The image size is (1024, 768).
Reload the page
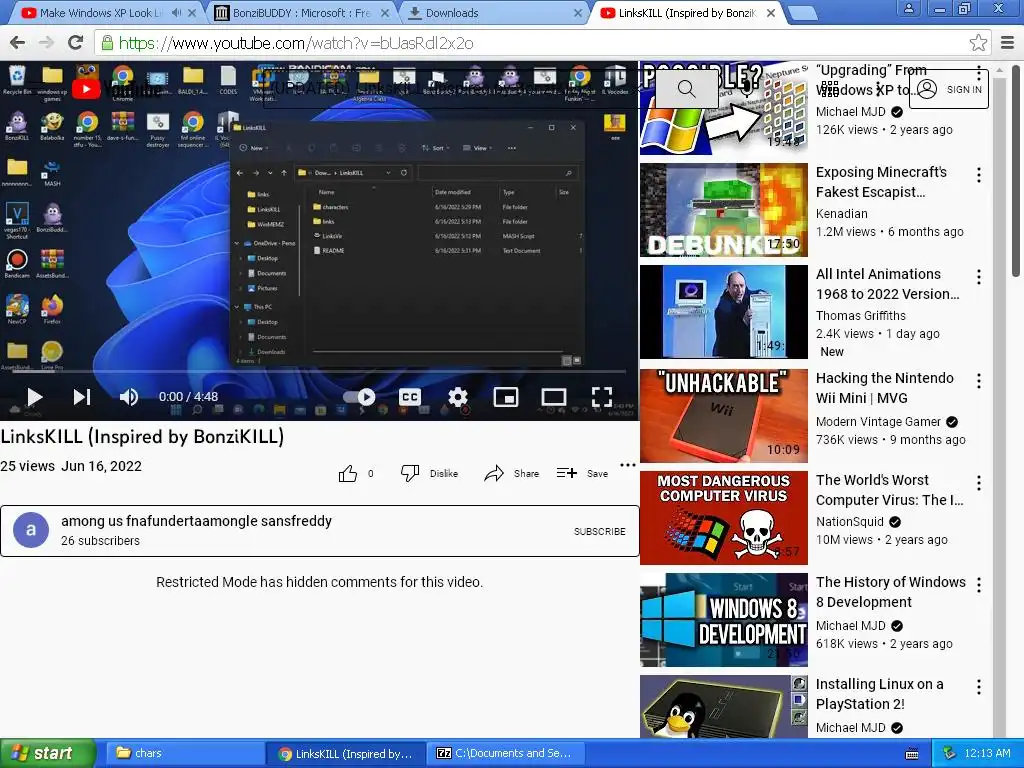click(76, 42)
